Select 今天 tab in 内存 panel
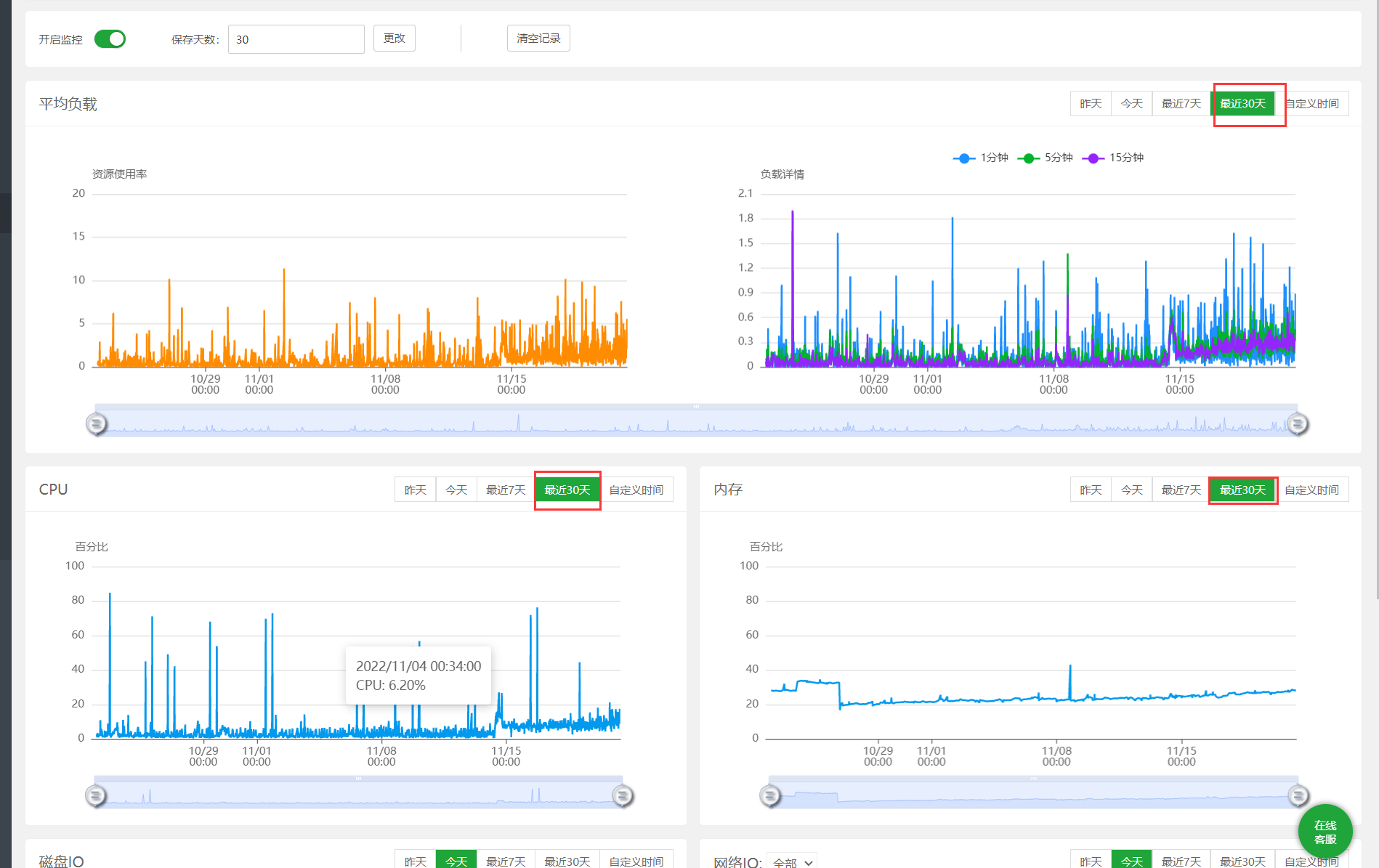This screenshot has height=868, width=1379. (x=1132, y=490)
